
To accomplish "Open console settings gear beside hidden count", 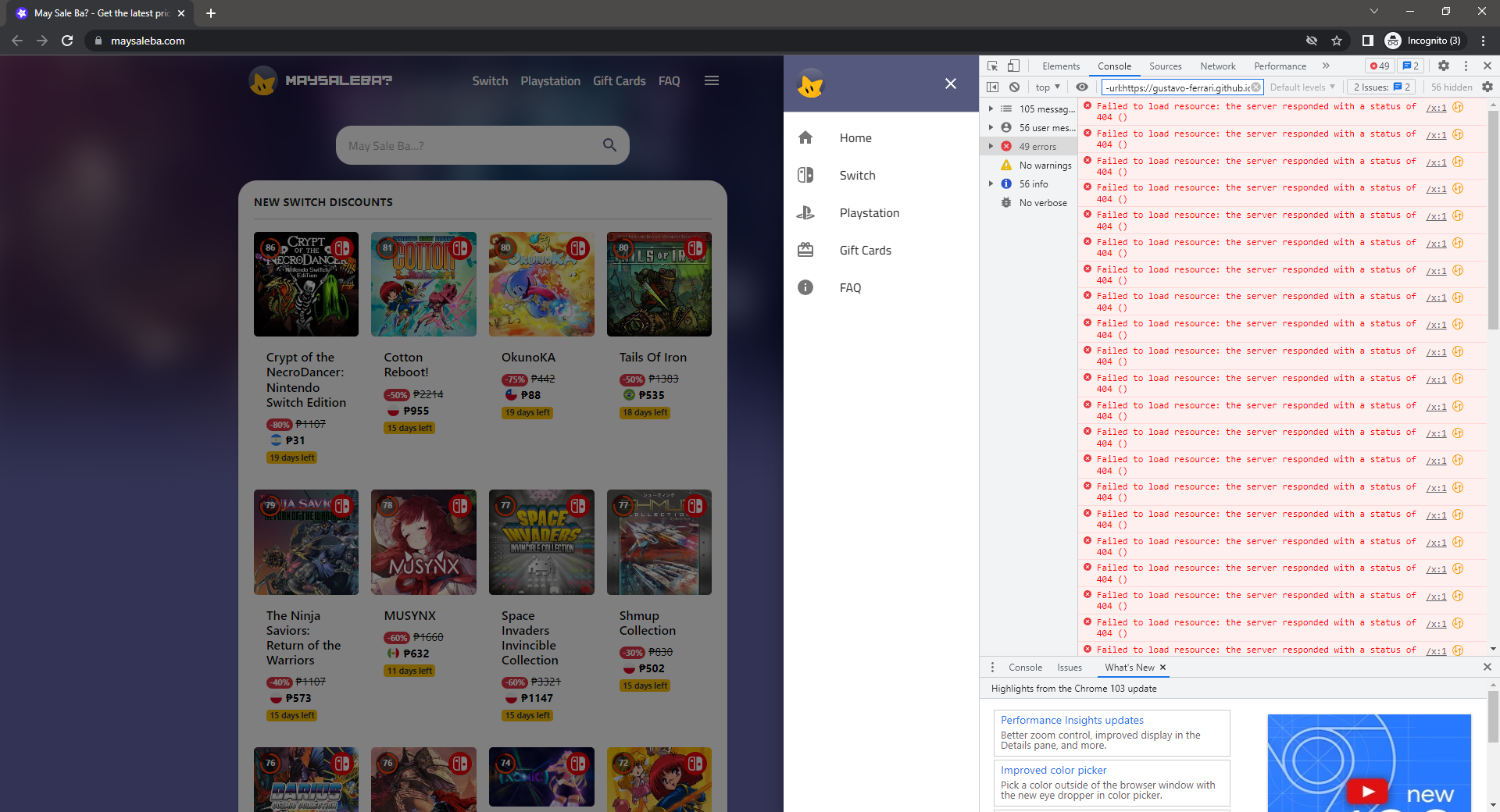I will click(x=1487, y=87).
